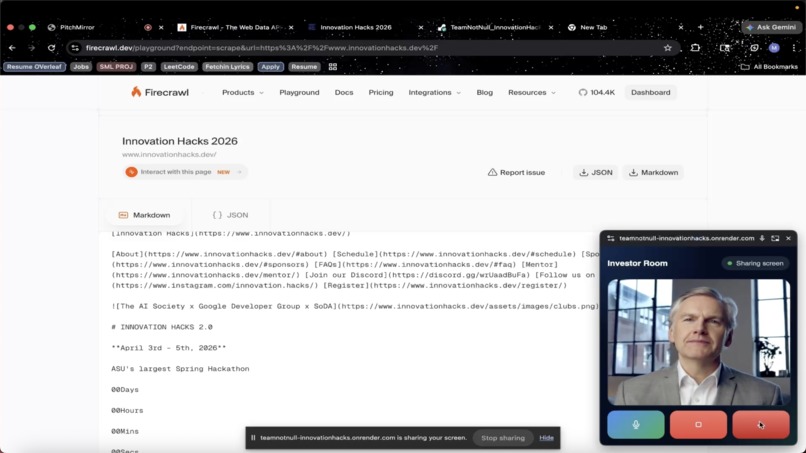Click the Ask Gemini button

[771, 27]
